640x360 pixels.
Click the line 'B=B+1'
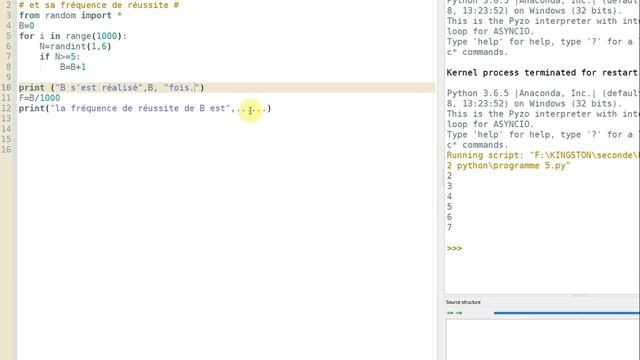tap(73, 67)
